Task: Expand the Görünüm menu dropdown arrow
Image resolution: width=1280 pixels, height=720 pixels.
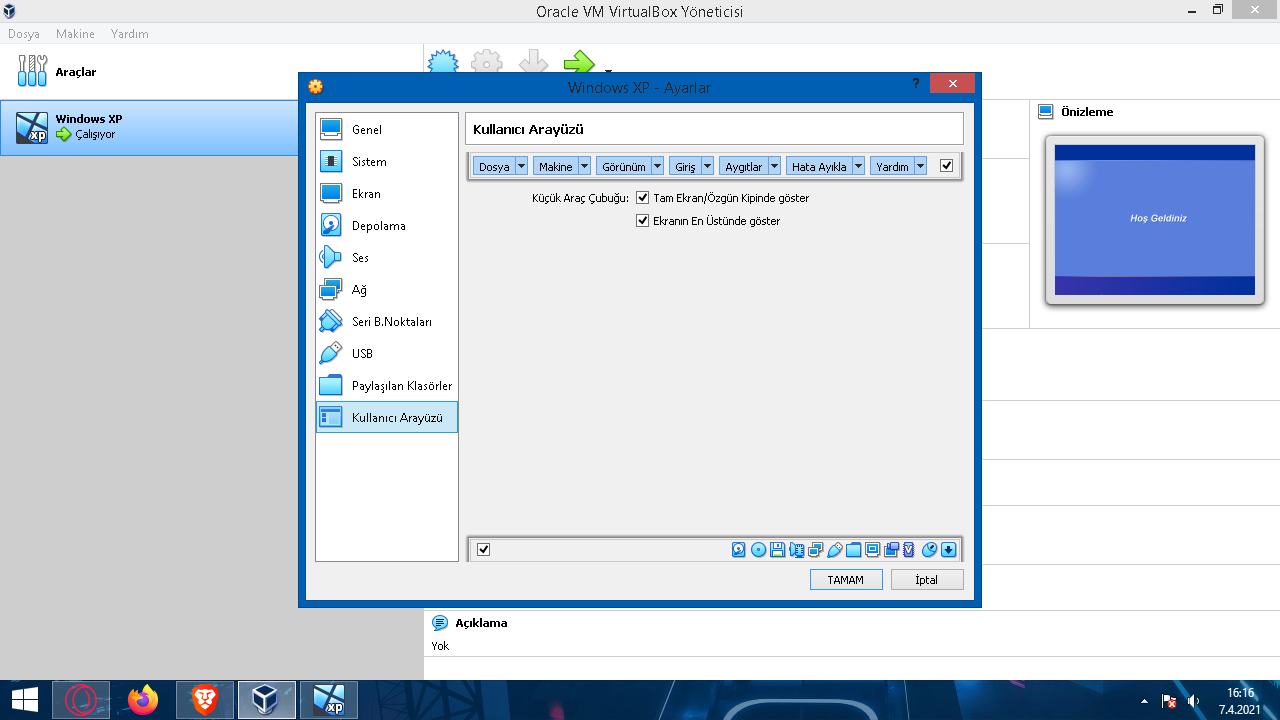Action: point(657,167)
